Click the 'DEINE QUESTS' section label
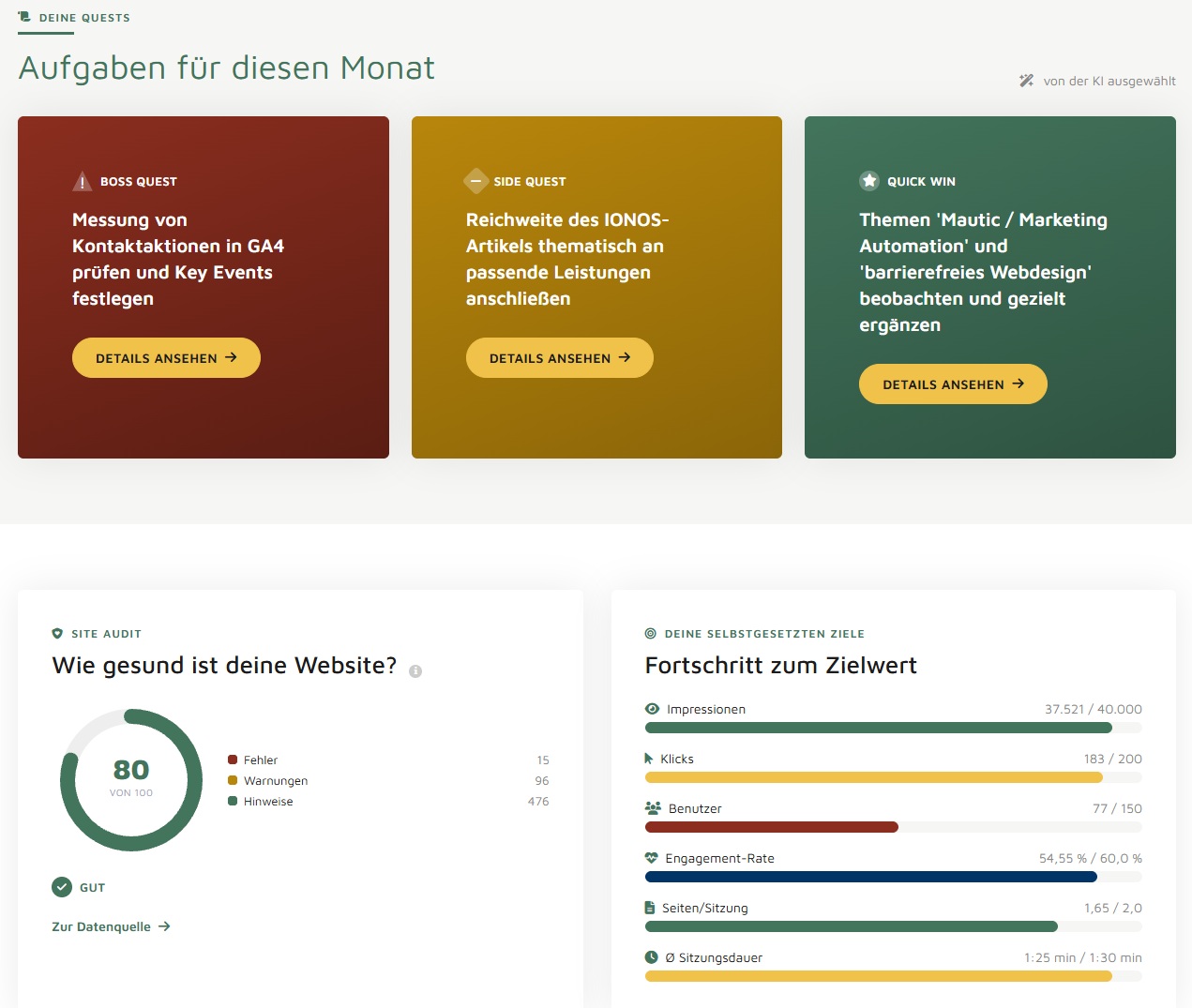 (84, 18)
